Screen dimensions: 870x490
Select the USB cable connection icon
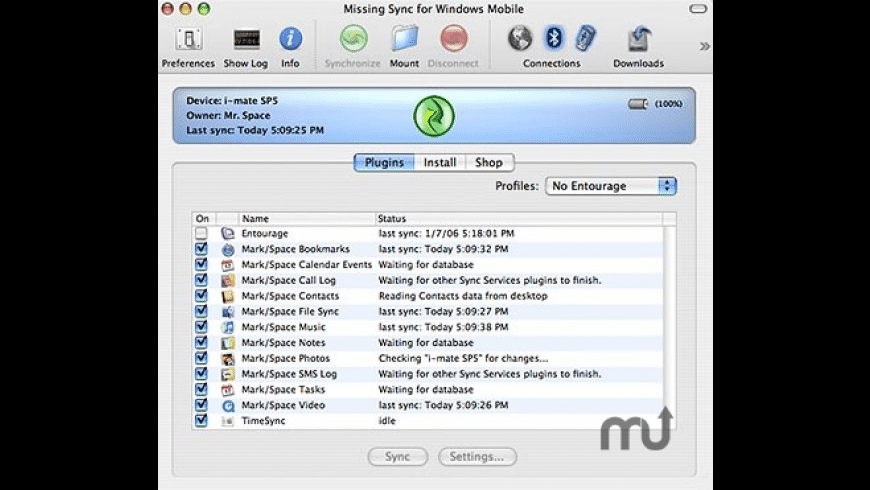[x=585, y=38]
